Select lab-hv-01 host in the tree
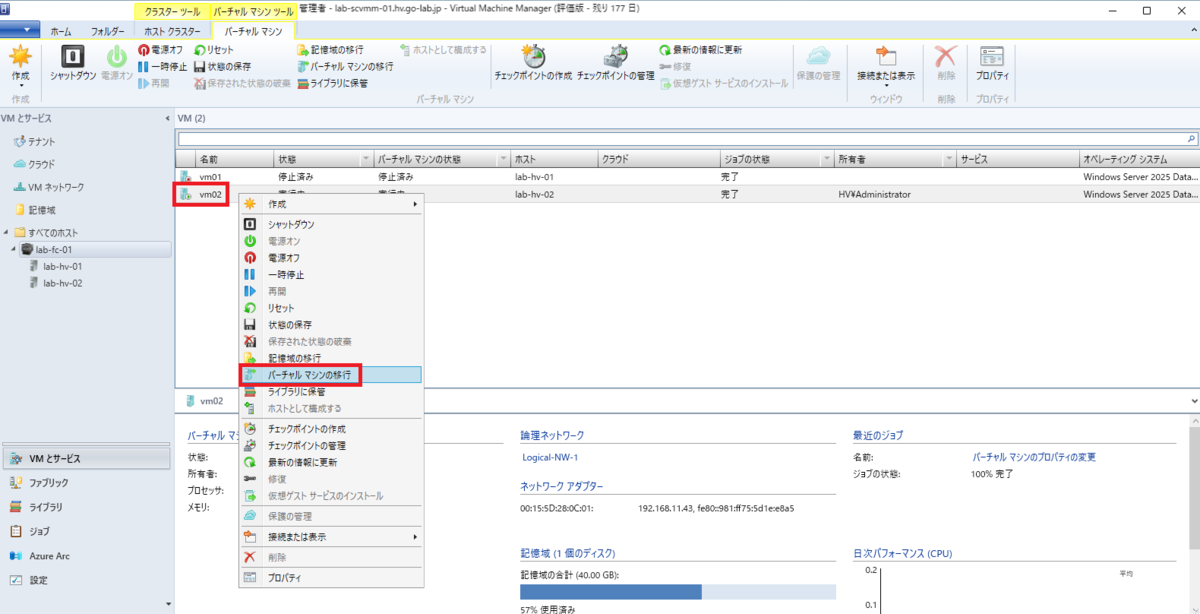Viewport: 1200px width, 614px height. pyautogui.click(x=62, y=266)
